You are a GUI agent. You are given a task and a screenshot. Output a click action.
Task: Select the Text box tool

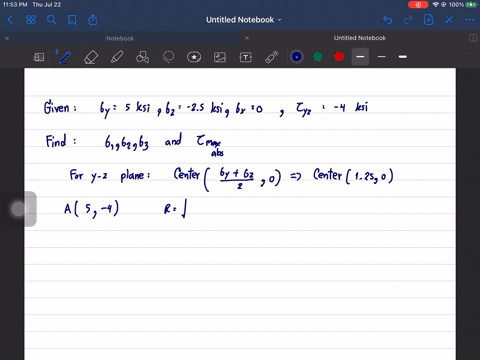[x=246, y=57]
